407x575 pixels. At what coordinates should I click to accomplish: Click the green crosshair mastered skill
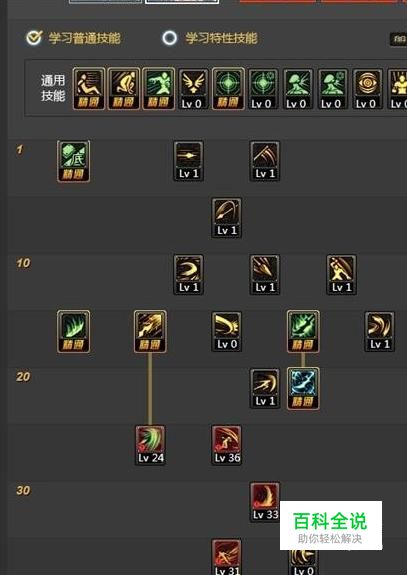point(228,89)
